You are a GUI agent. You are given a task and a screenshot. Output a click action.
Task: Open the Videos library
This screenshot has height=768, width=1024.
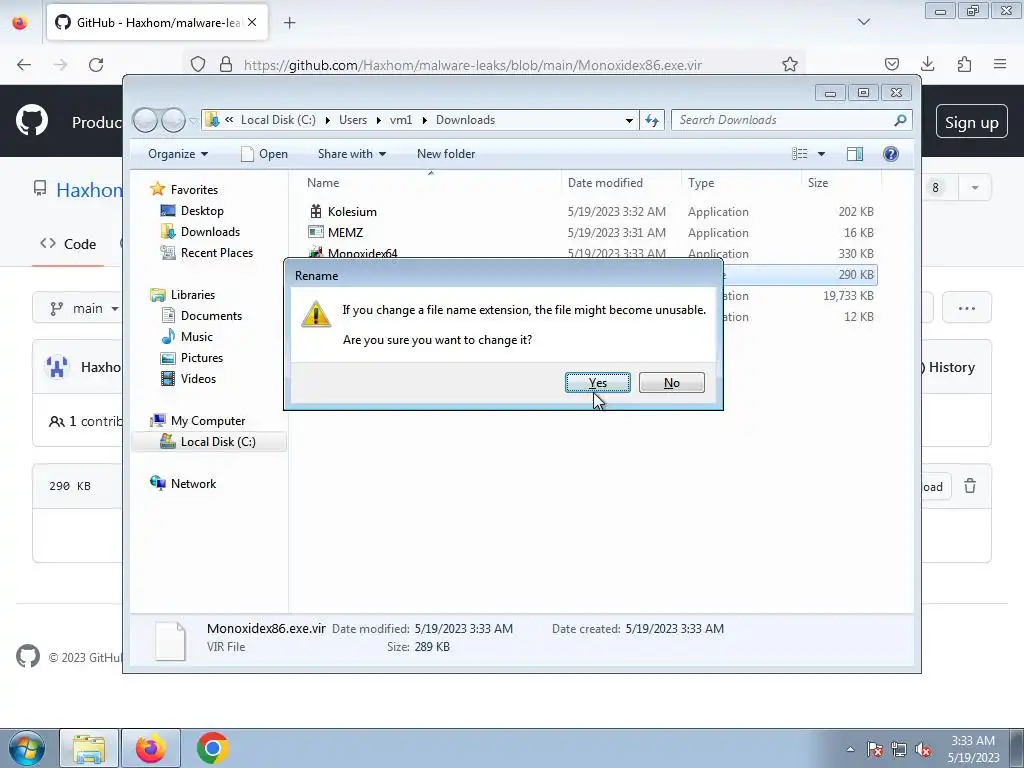(198, 379)
